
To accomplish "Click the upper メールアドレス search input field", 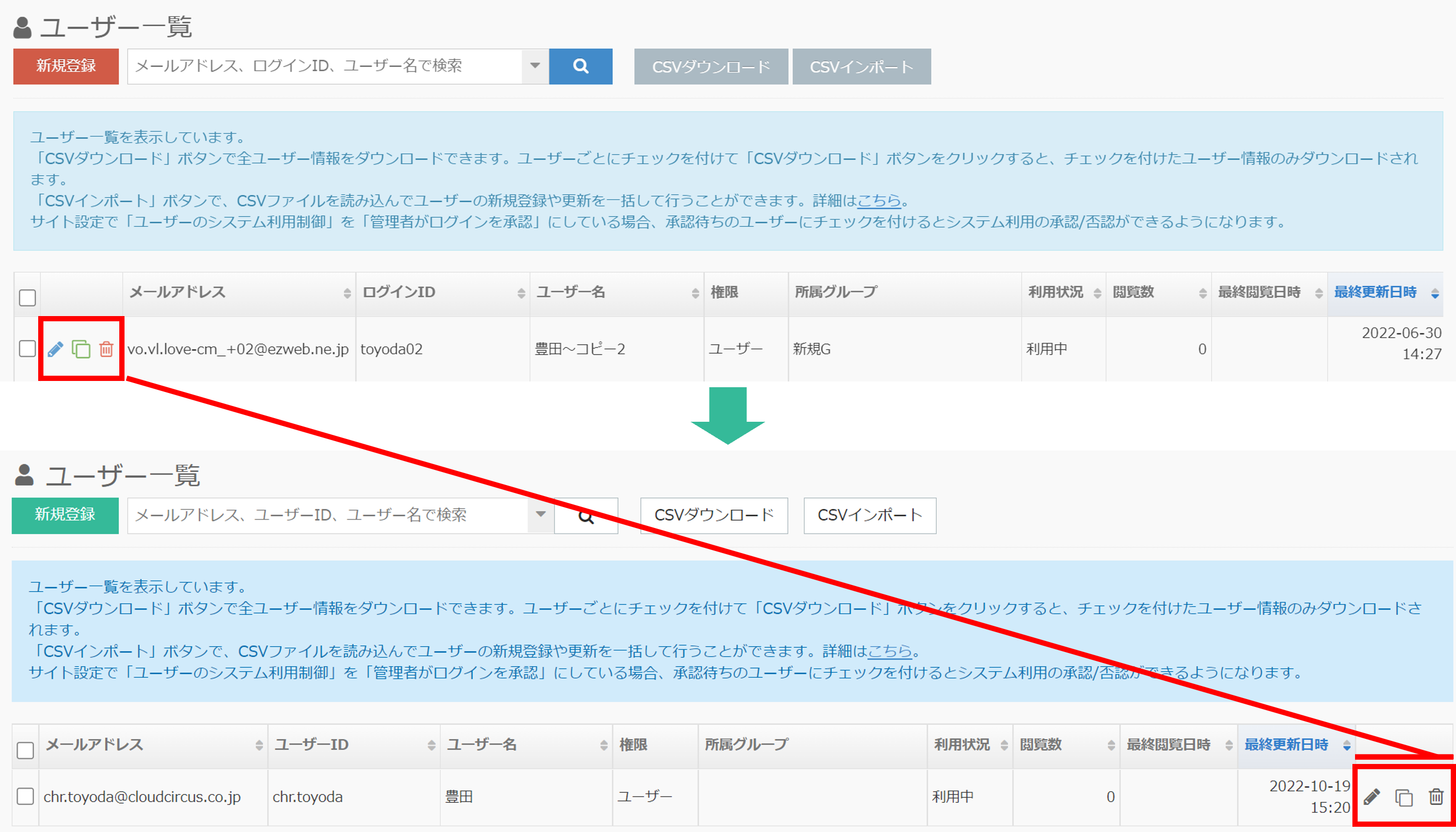I will [x=325, y=66].
